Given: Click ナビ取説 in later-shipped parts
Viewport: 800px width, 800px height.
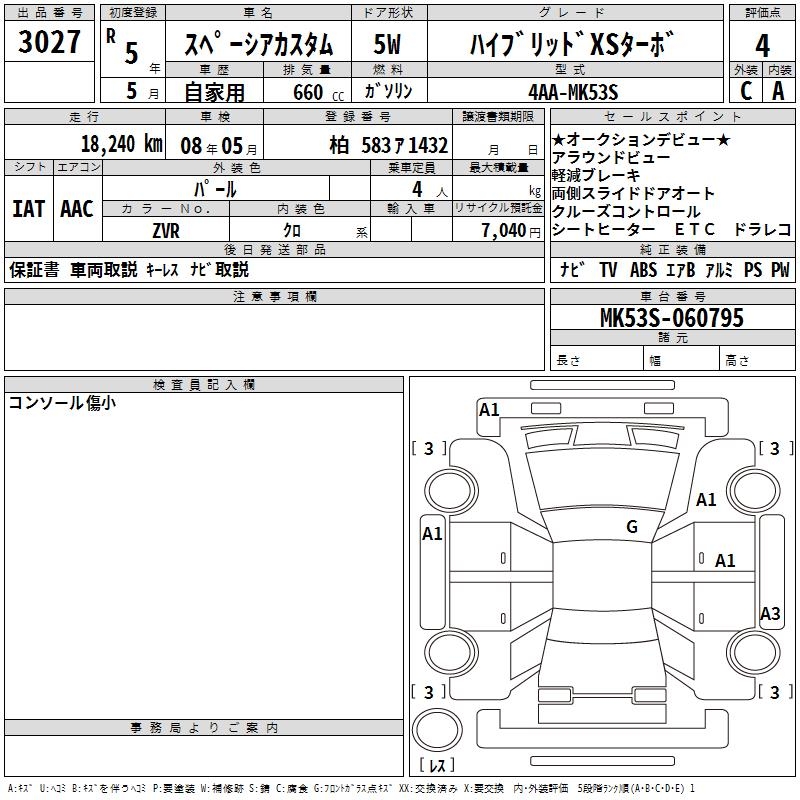Looking at the screenshot, I should [219, 269].
